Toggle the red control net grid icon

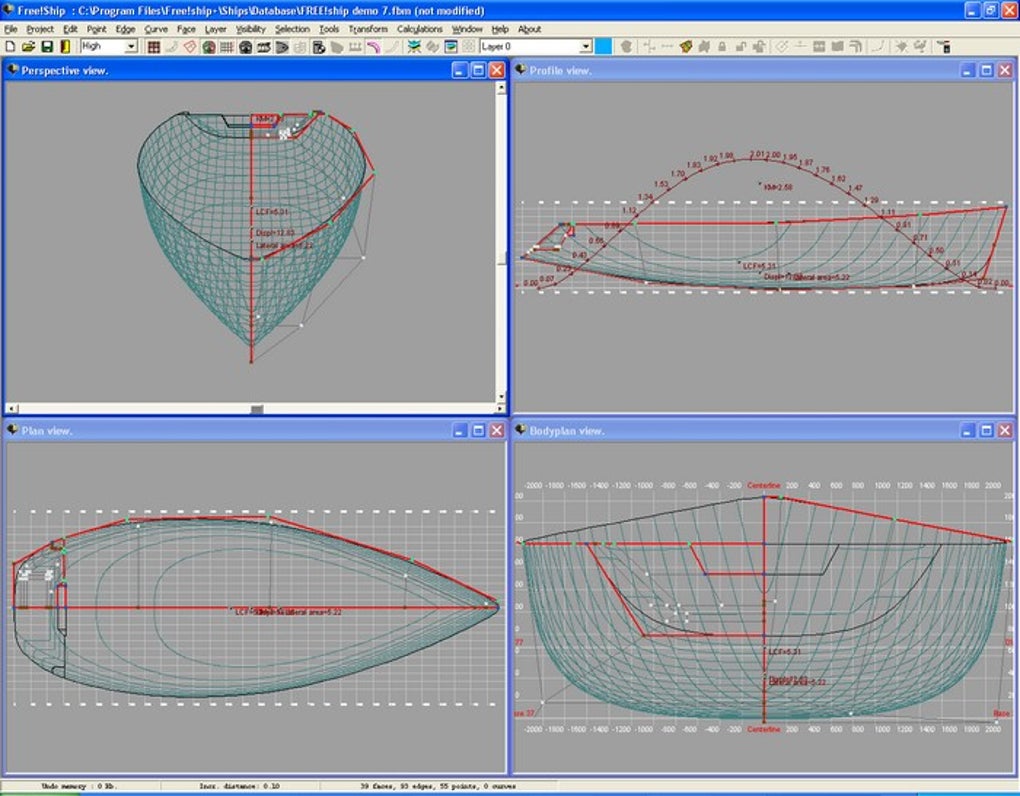tap(154, 47)
